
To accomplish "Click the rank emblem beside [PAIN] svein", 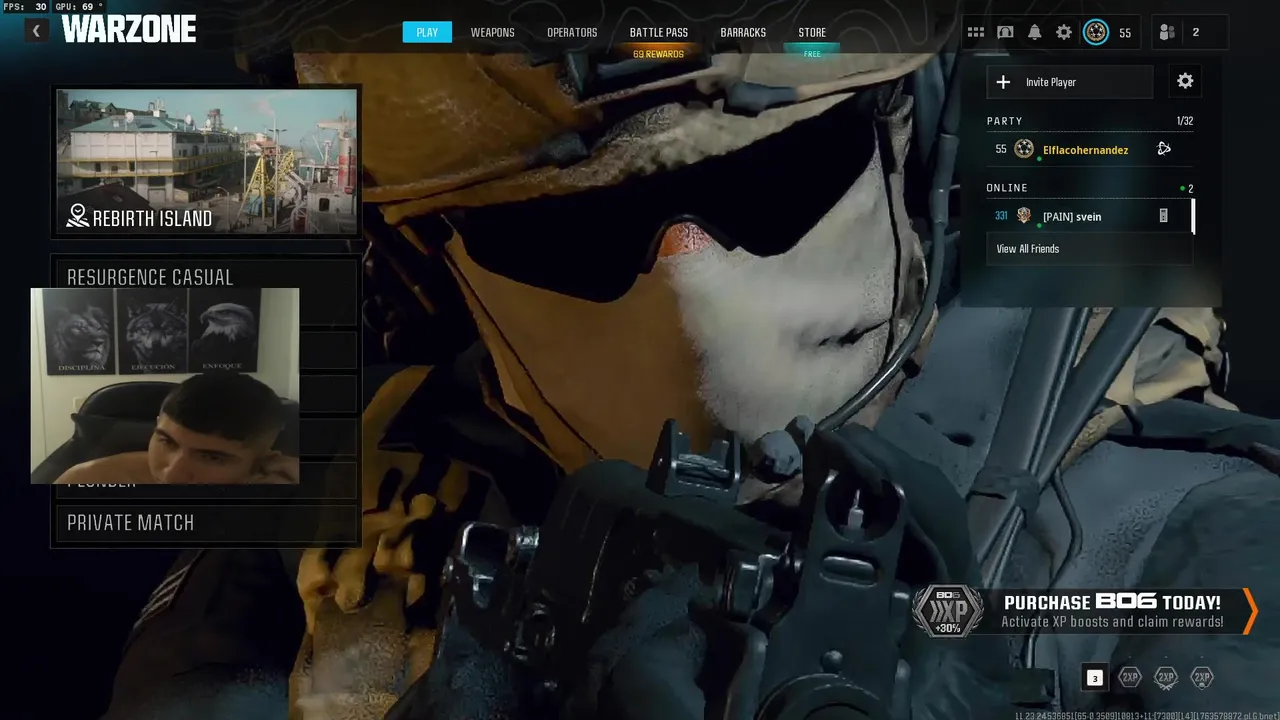I will 1024,215.
